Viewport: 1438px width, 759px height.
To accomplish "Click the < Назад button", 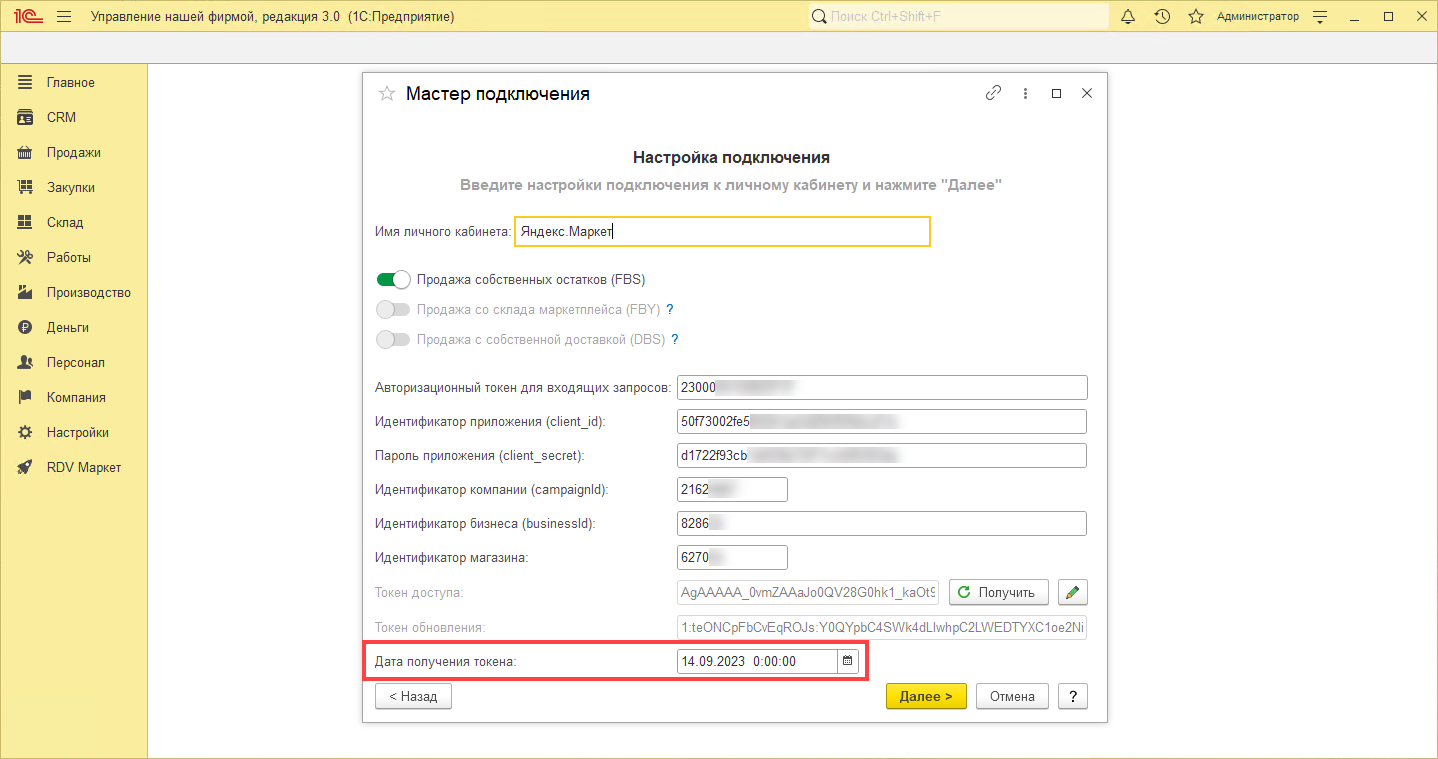I will click(x=413, y=696).
